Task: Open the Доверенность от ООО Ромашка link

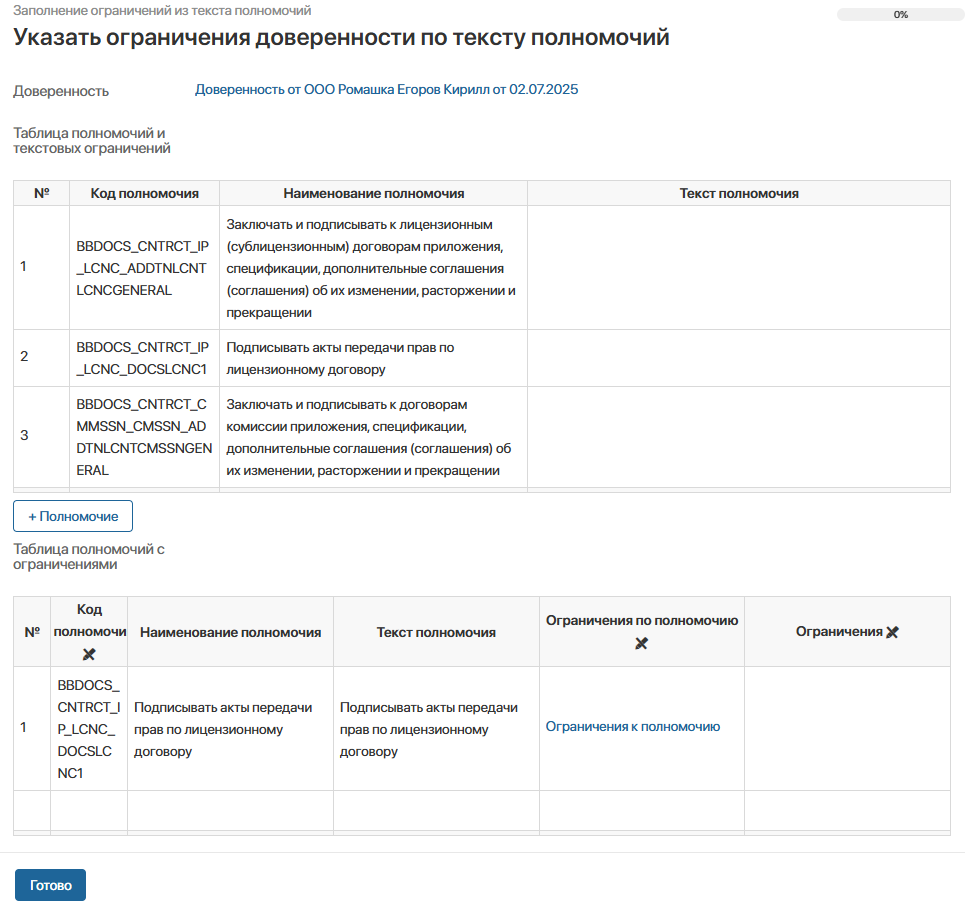Action: (x=386, y=90)
